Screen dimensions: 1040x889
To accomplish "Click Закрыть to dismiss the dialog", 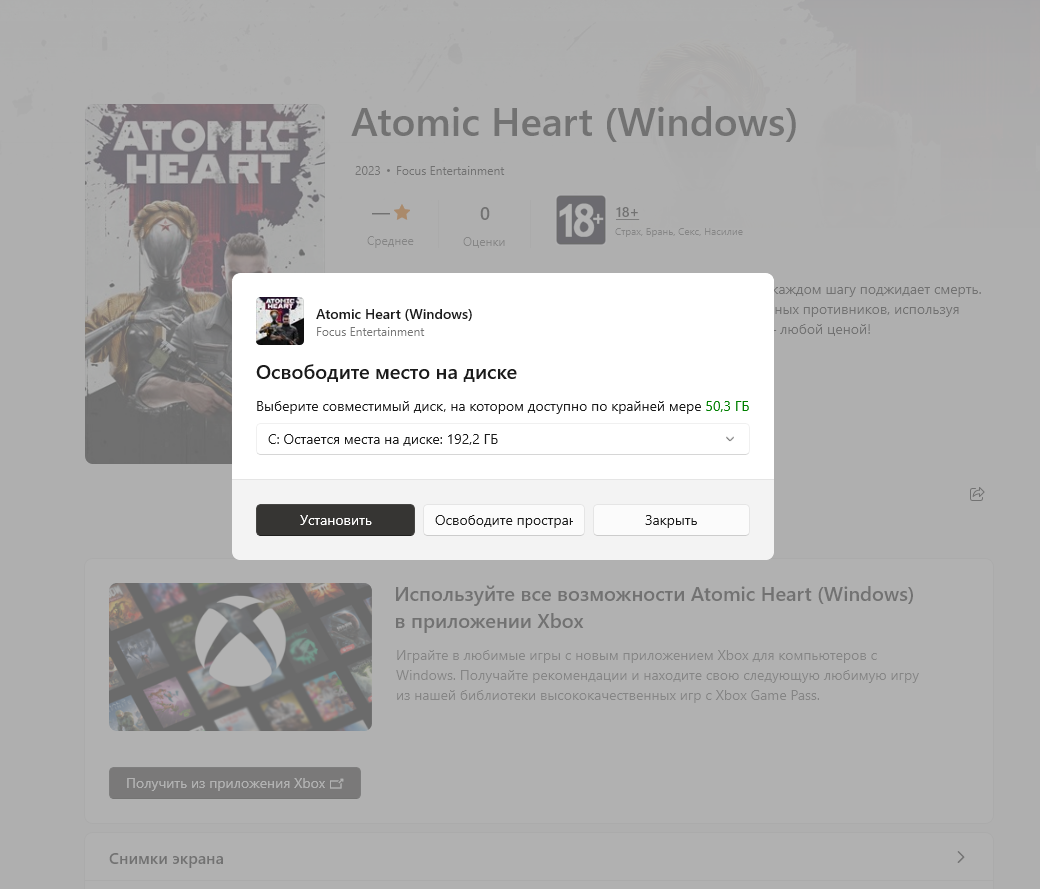I will coord(671,520).
